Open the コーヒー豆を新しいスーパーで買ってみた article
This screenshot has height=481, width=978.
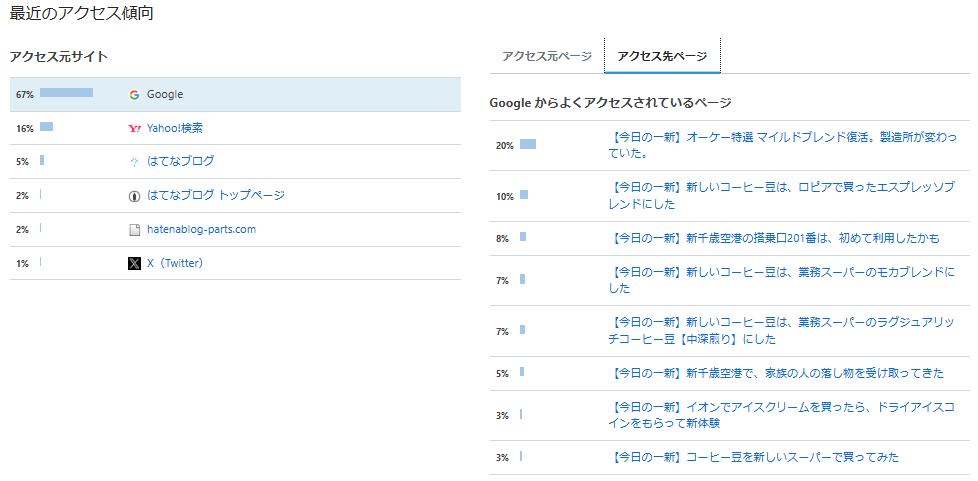click(x=753, y=457)
